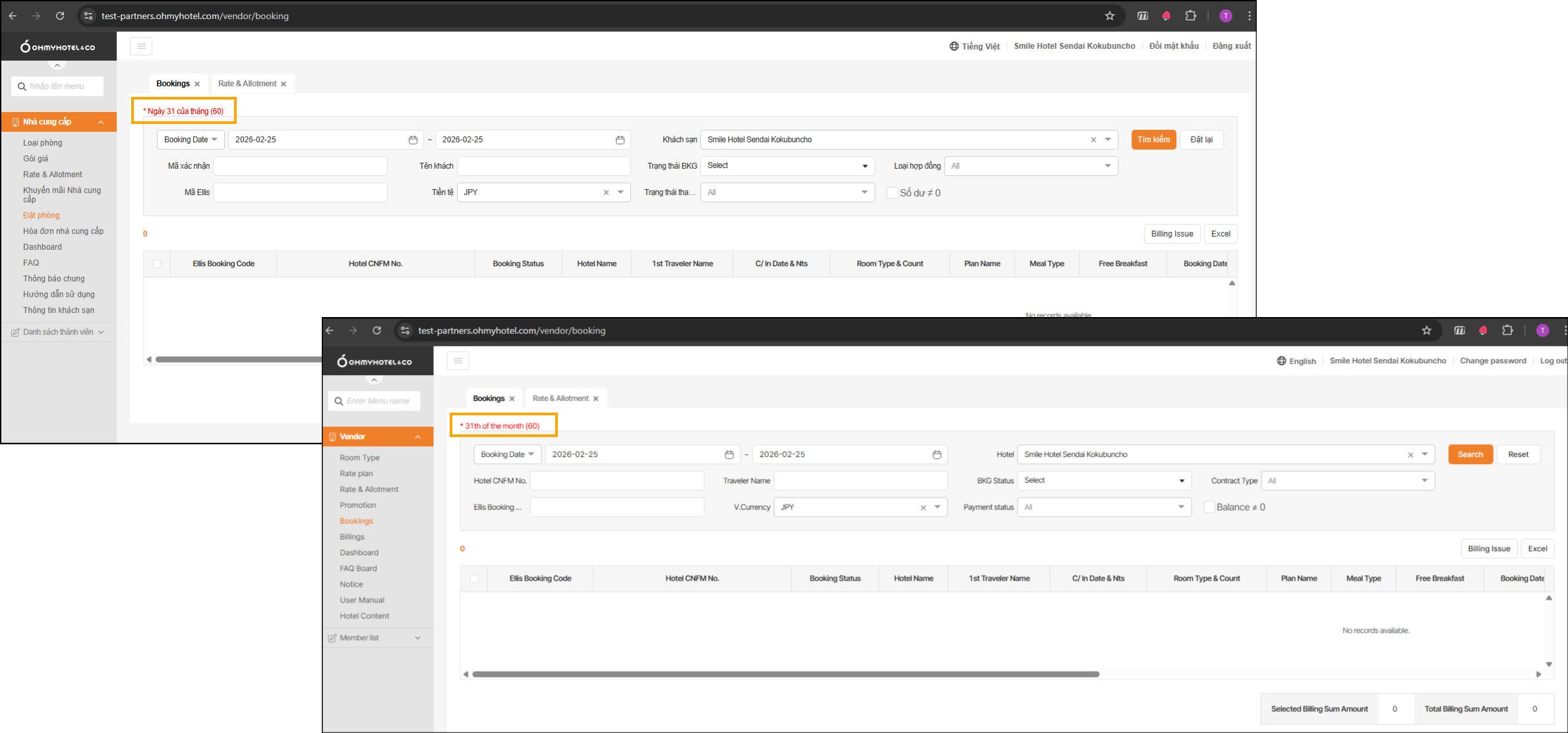Clear the Khách sạn hotel selection with the X icon

(1093, 140)
